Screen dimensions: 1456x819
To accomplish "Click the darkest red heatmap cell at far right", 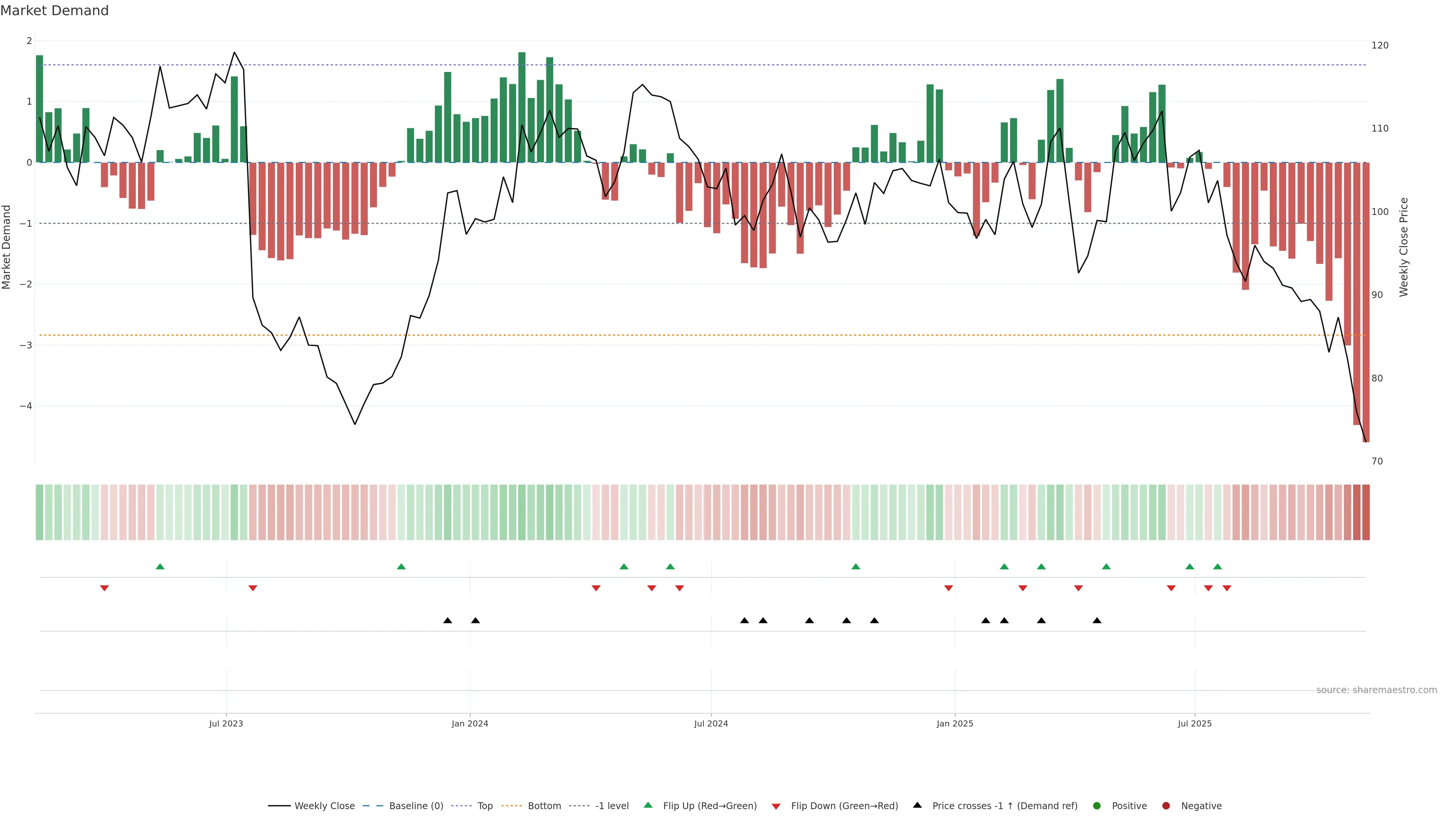I will [x=1366, y=512].
